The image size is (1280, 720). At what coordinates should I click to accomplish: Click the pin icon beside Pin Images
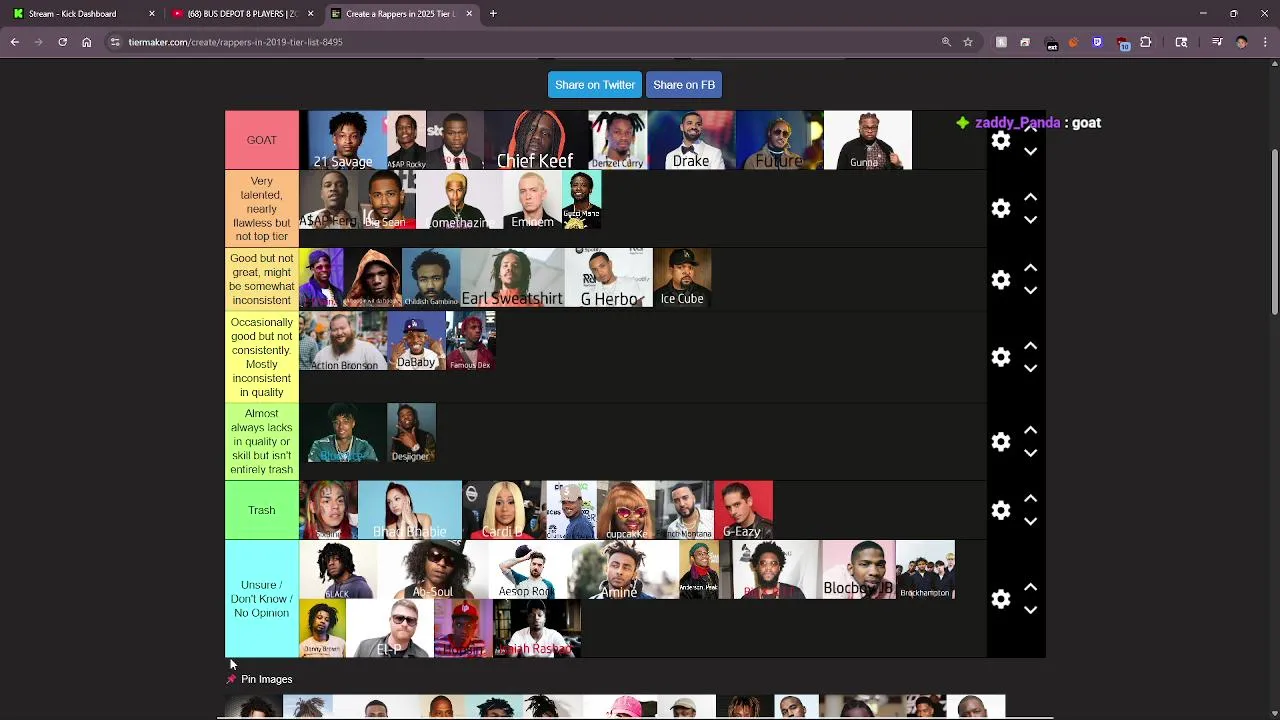[231, 679]
